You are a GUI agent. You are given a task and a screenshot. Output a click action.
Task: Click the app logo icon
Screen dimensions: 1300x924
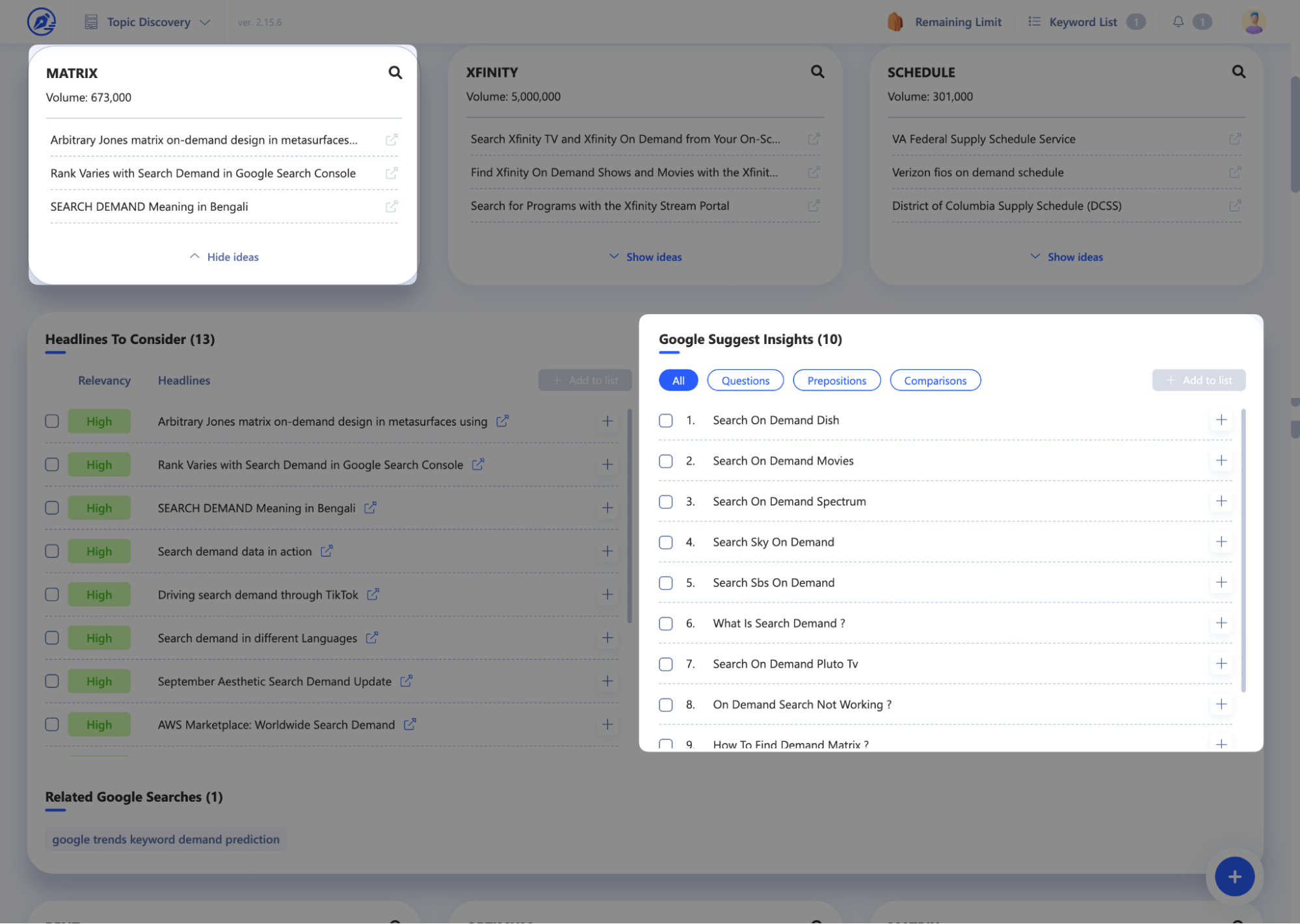(x=41, y=21)
